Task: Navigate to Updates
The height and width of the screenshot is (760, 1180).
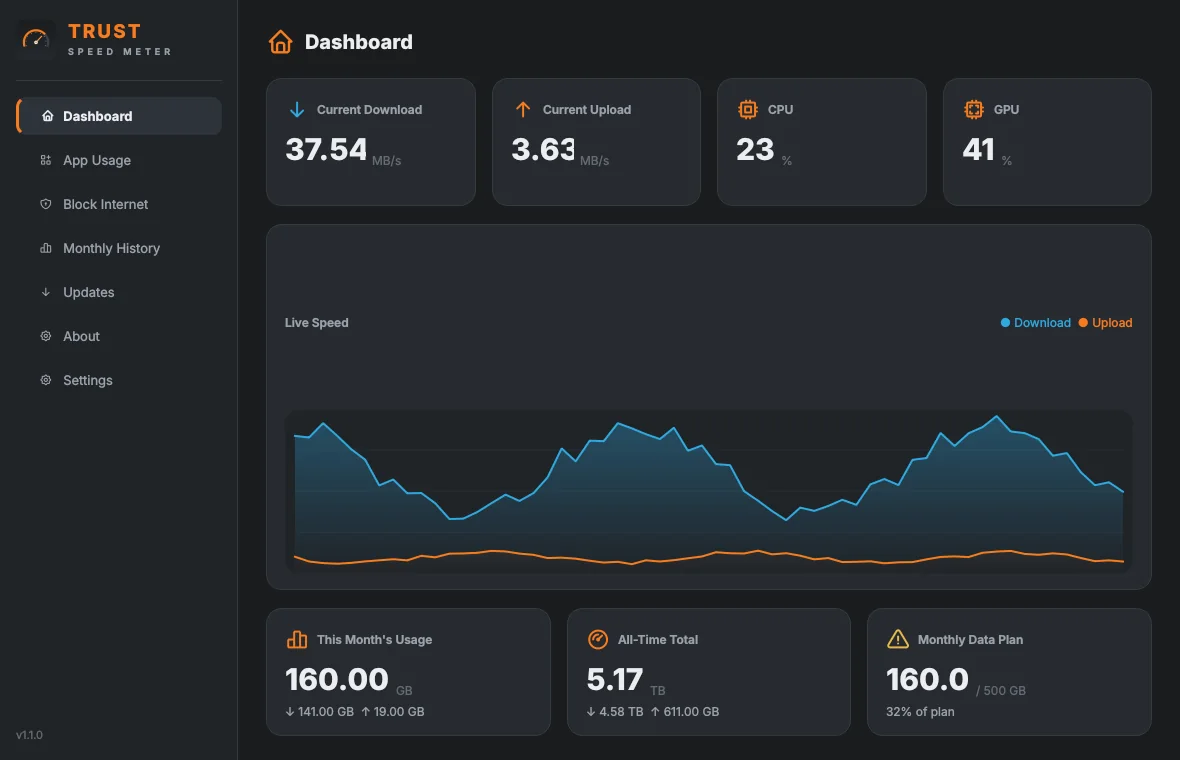Action: tap(119, 292)
